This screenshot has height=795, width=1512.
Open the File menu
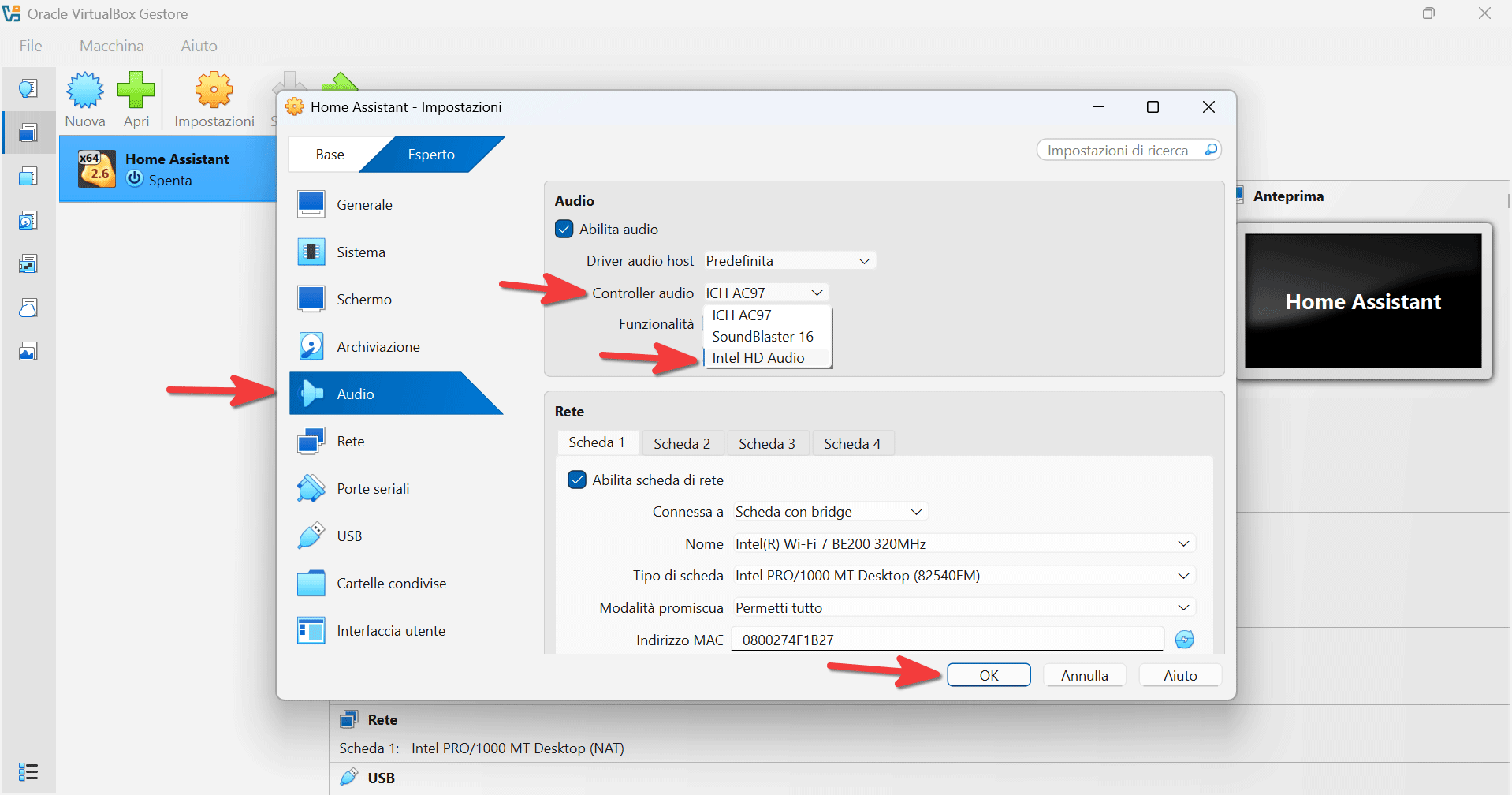tap(31, 46)
